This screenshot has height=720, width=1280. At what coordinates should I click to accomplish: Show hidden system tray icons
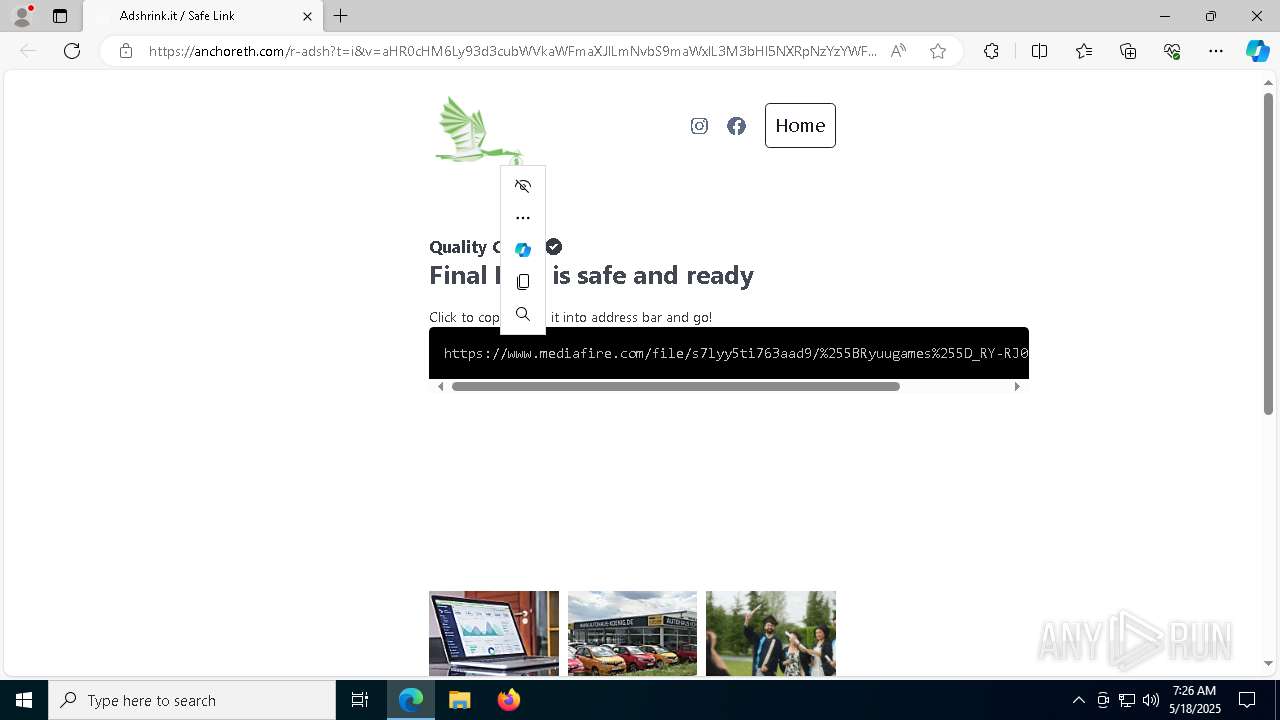pos(1078,700)
